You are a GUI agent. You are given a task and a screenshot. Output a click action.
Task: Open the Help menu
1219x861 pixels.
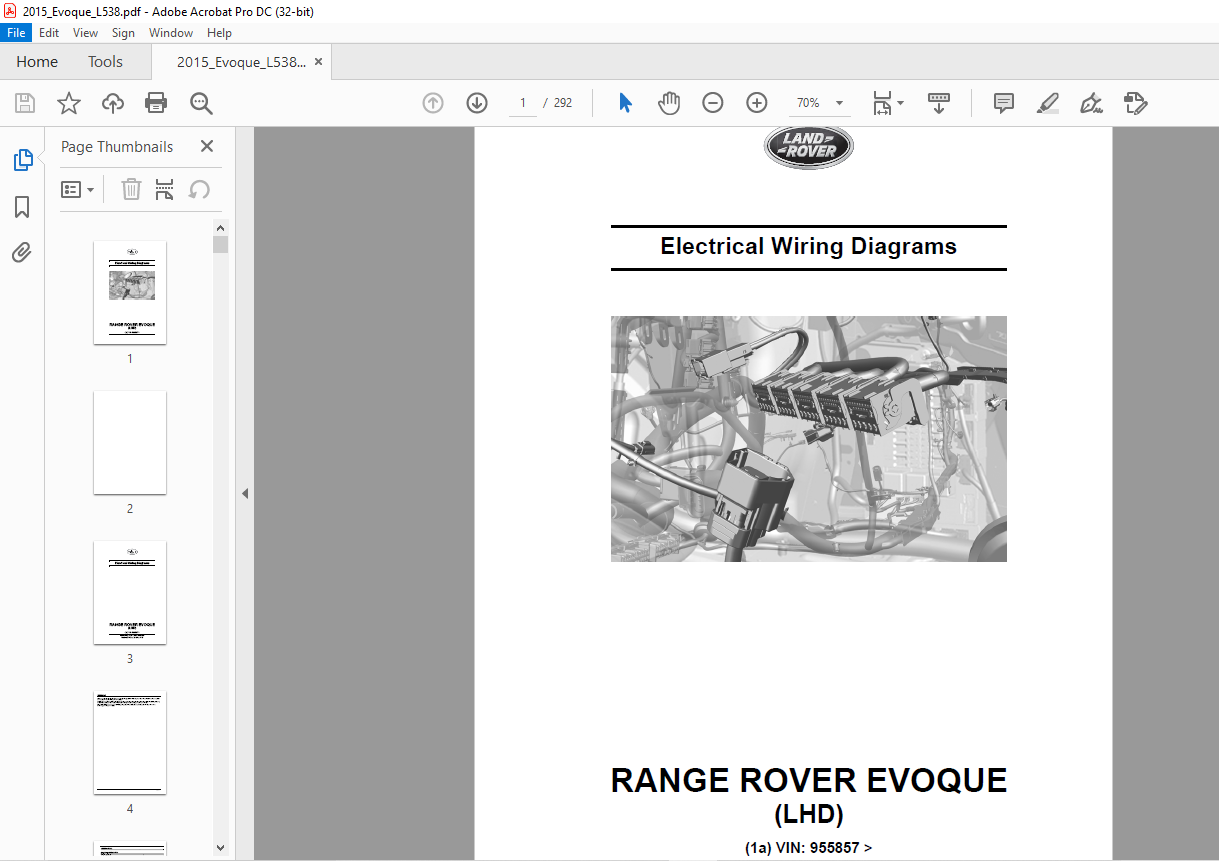(219, 33)
